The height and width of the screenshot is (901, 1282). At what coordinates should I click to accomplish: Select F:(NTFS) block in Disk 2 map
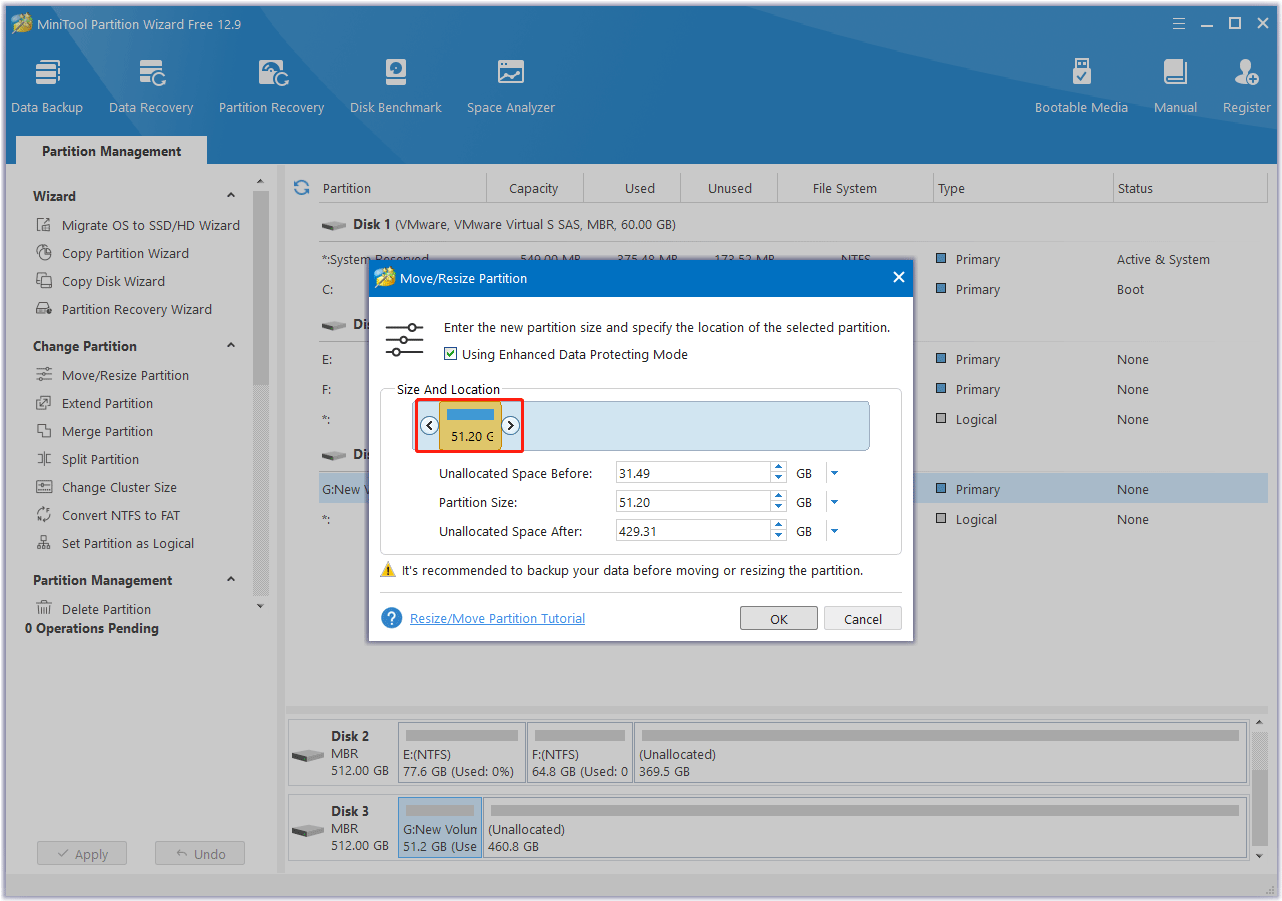[580, 753]
